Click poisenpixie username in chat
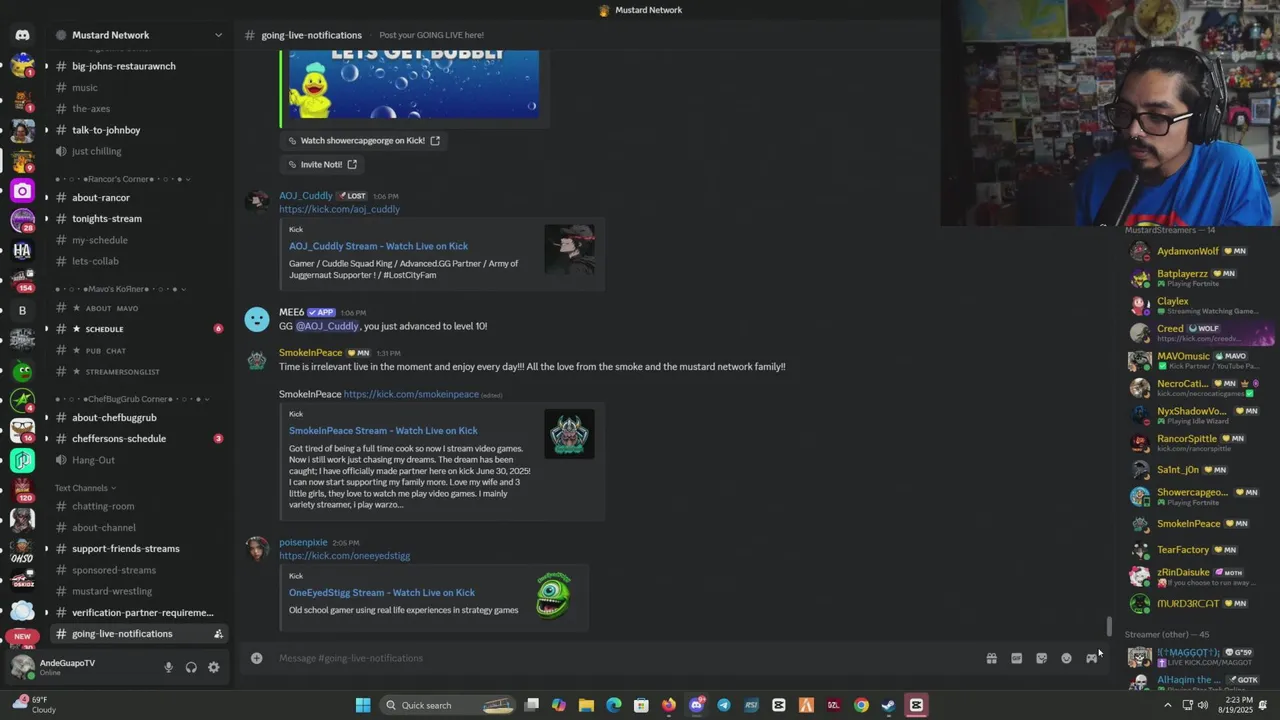 [x=303, y=542]
